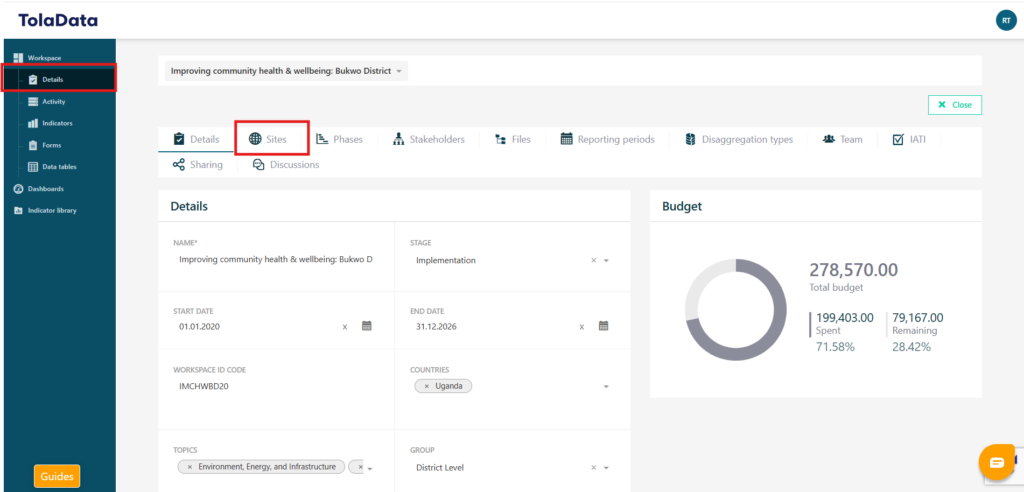Expand the workspace name selector dropdown
Viewport: 1024px width, 492px height.
pyautogui.click(x=399, y=71)
